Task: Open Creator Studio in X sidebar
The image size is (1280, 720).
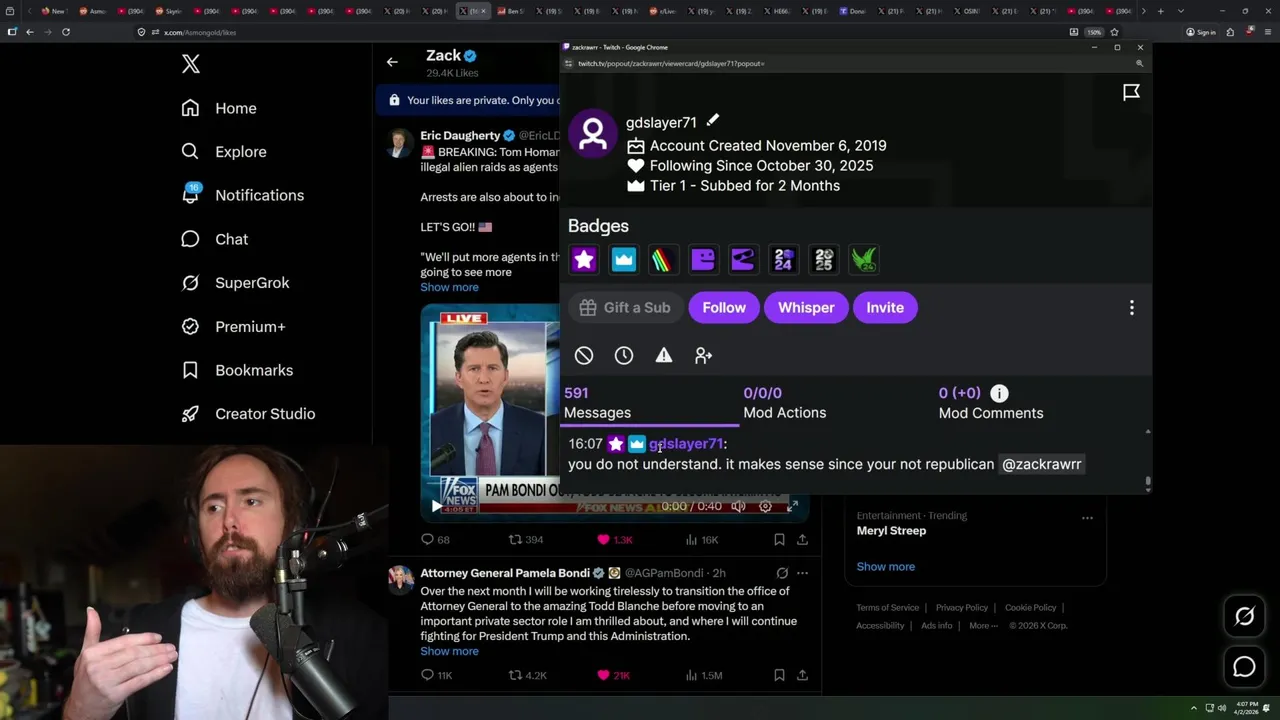Action: pos(248,414)
